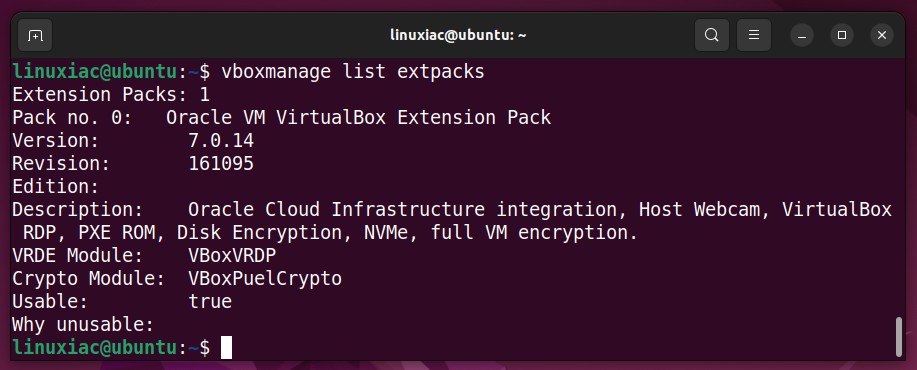
Task: Click the vertical scrollbar thumb
Action: [x=899, y=337]
